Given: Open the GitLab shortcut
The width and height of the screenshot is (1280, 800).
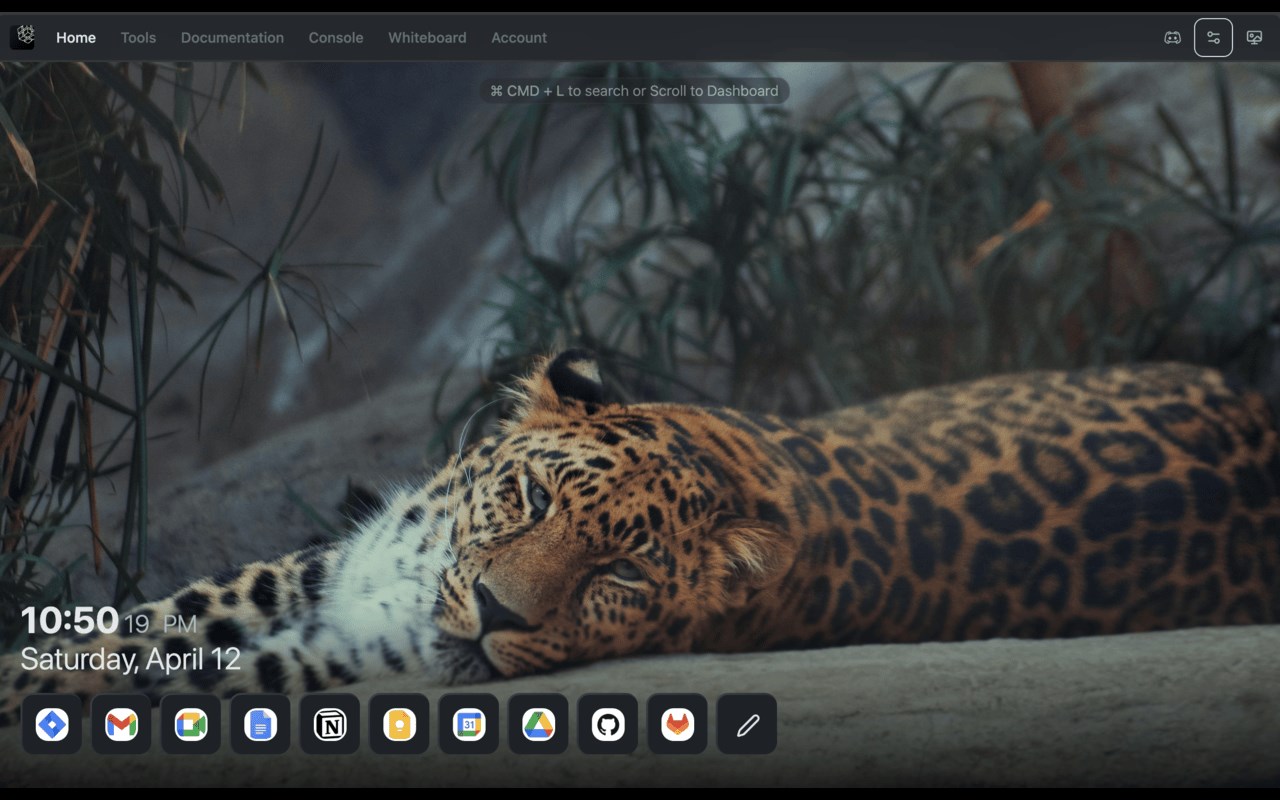Looking at the screenshot, I should [x=677, y=724].
